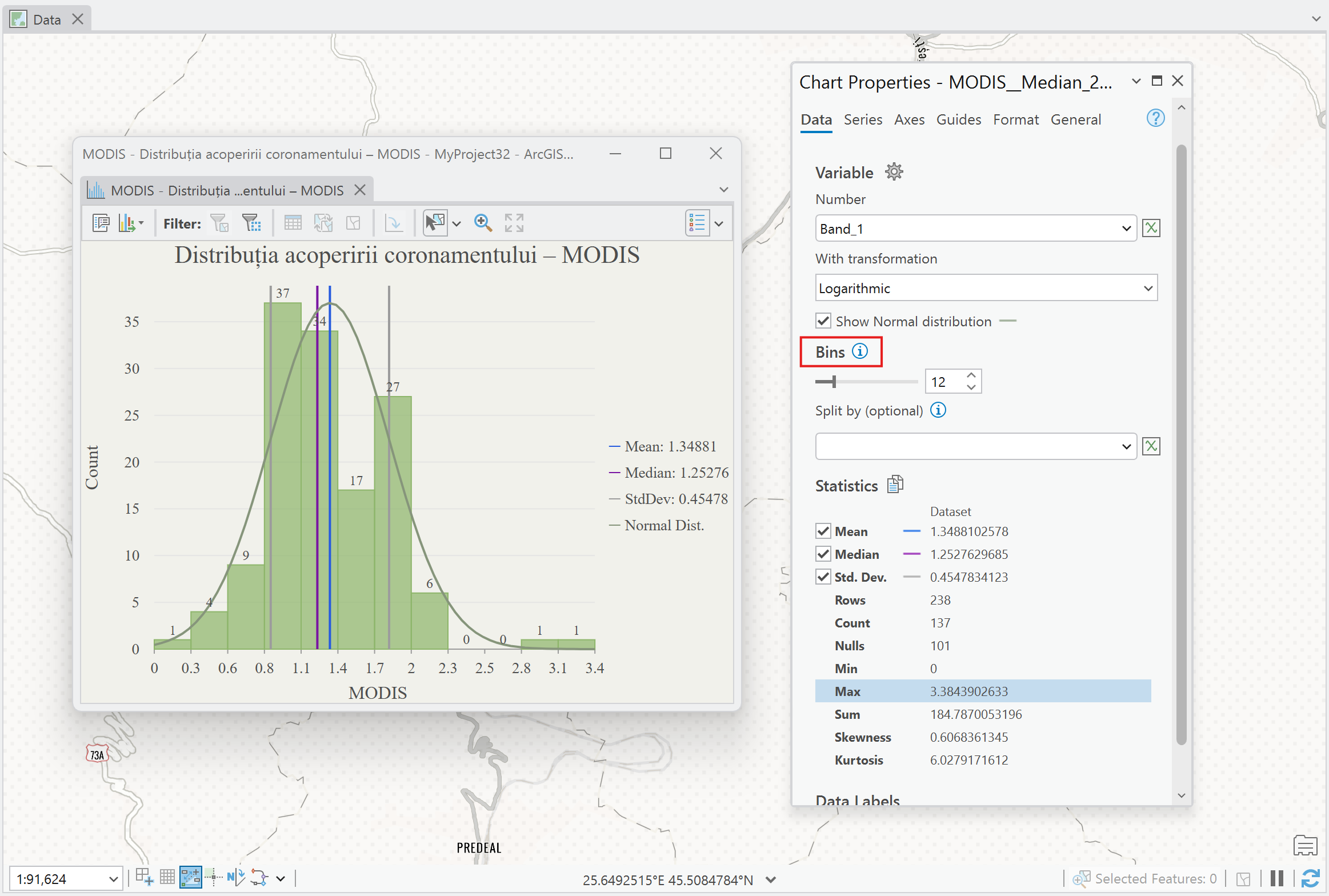Image resolution: width=1329 pixels, height=896 pixels.
Task: Clear the Number variable field
Action: (1151, 228)
